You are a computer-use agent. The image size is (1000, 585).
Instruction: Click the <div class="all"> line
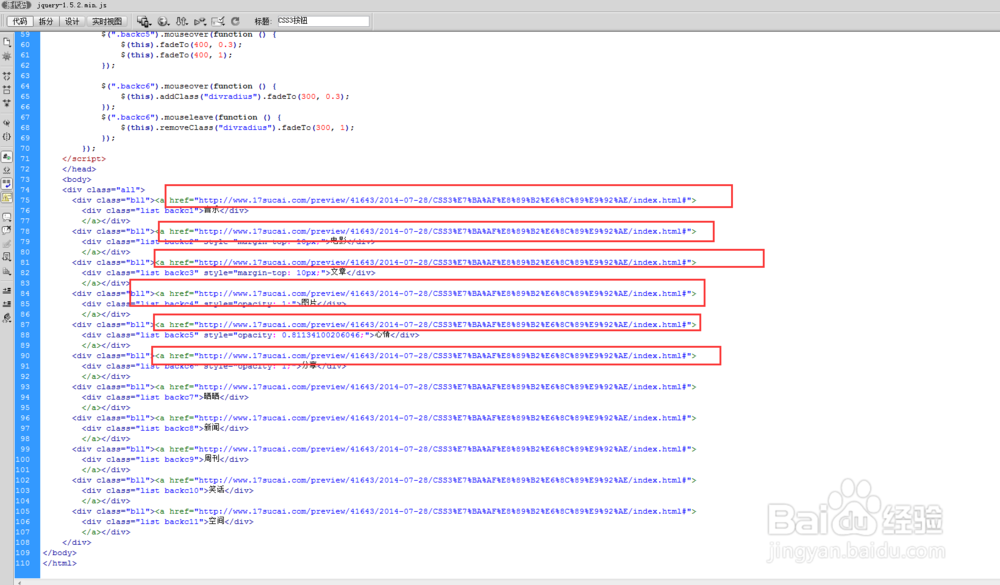point(103,189)
